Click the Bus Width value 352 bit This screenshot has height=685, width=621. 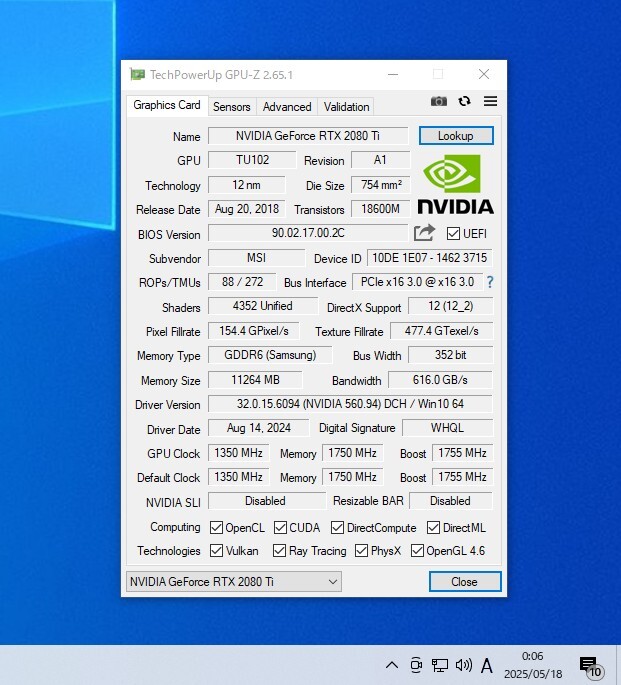tap(450, 355)
